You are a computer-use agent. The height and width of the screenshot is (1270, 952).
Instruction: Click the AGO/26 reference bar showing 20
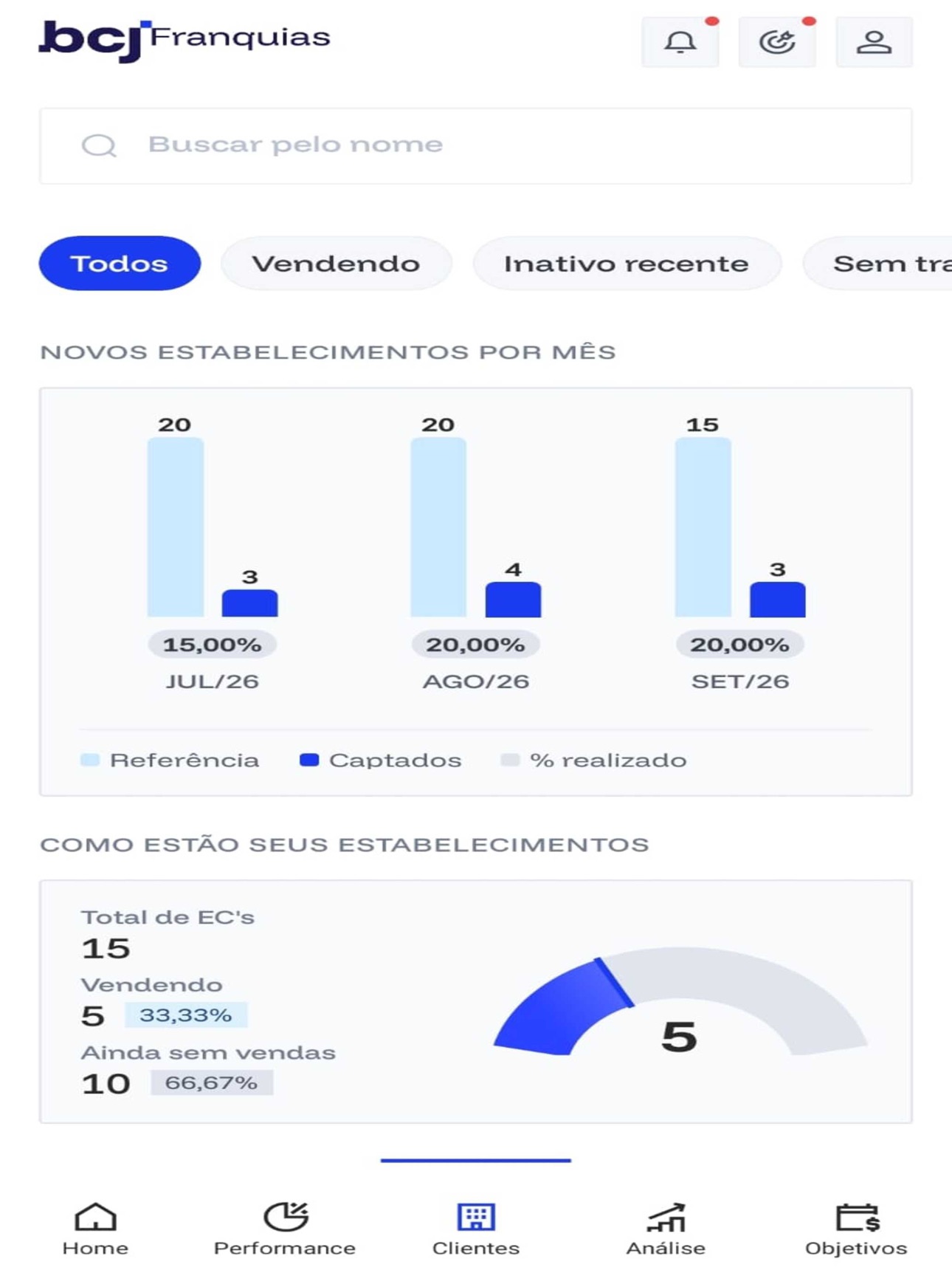[x=438, y=526]
